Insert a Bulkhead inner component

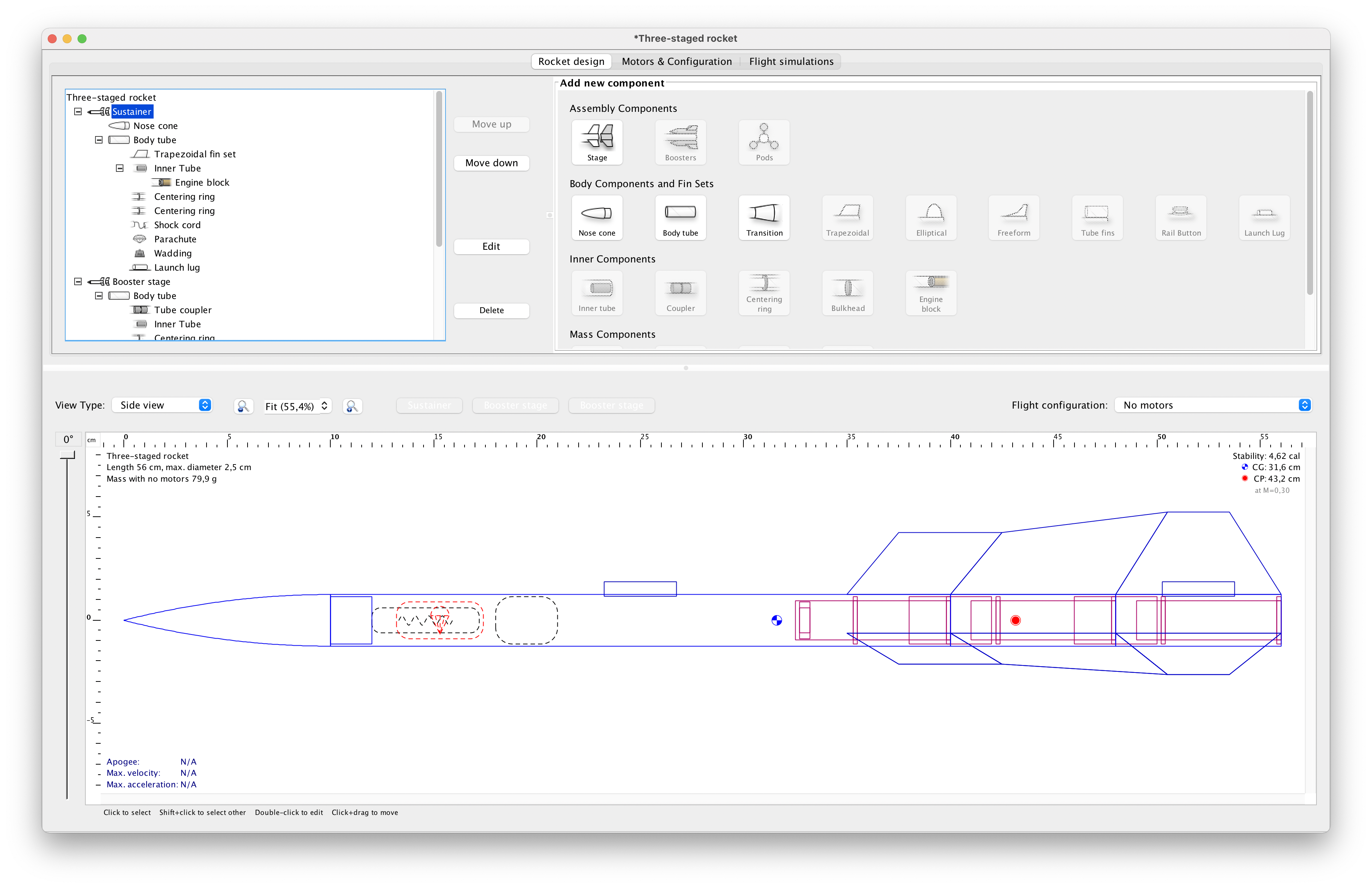point(847,293)
